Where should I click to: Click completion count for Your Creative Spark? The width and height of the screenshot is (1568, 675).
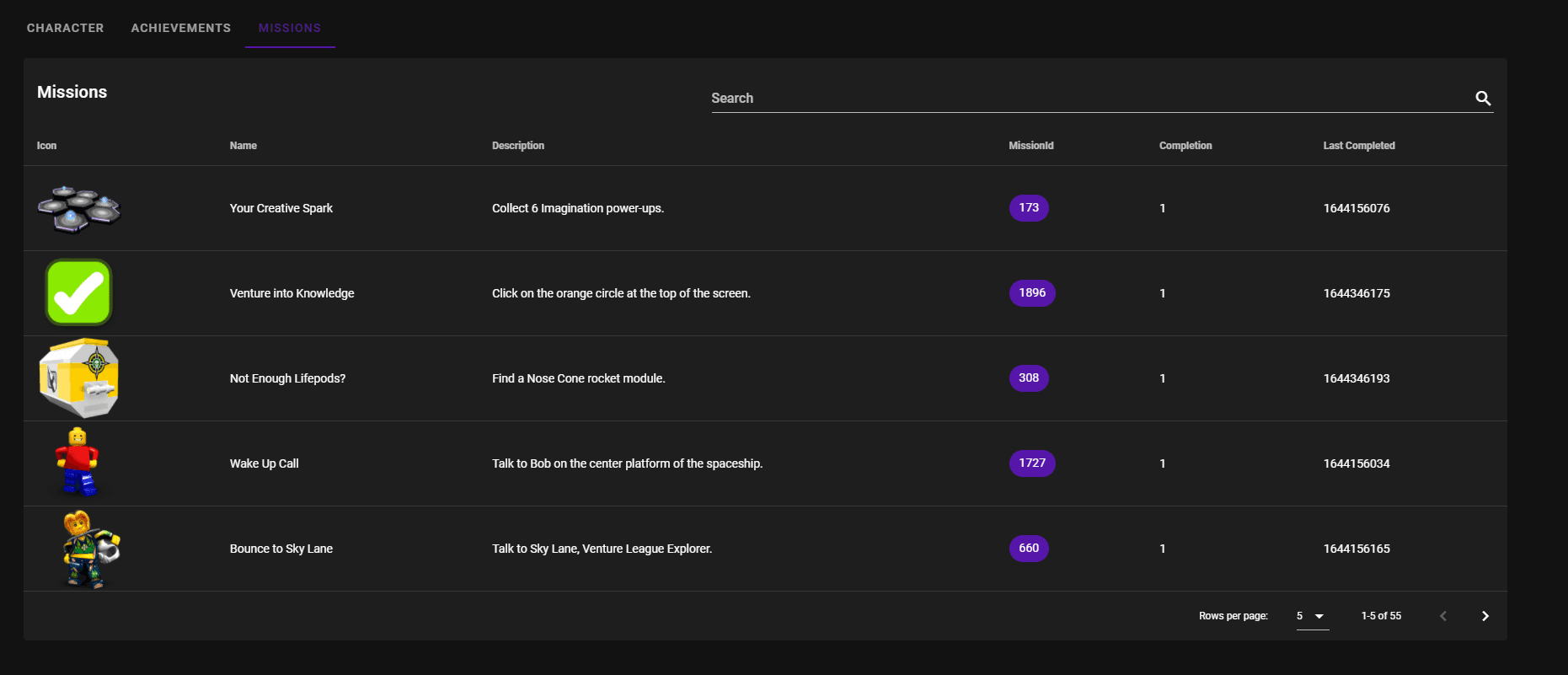pyautogui.click(x=1163, y=208)
